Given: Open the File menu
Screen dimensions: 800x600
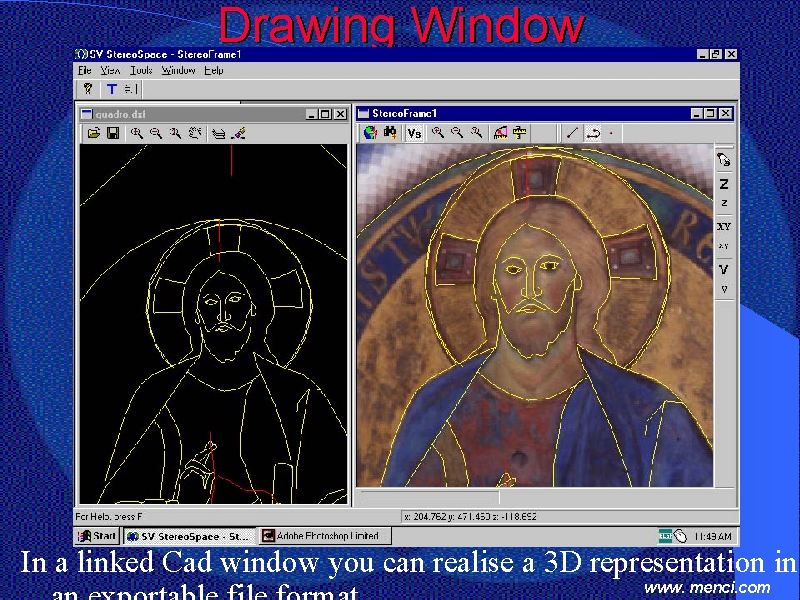Looking at the screenshot, I should tap(84, 70).
